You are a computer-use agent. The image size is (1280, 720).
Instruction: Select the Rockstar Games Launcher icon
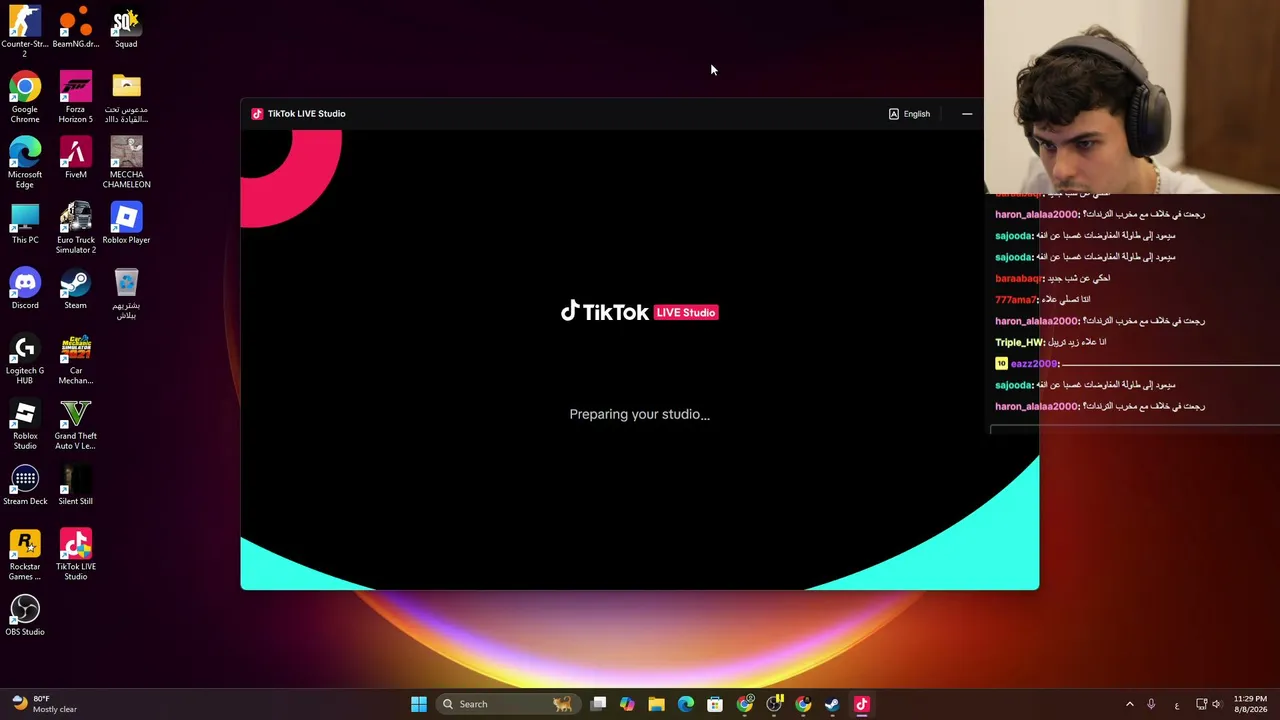point(25,554)
